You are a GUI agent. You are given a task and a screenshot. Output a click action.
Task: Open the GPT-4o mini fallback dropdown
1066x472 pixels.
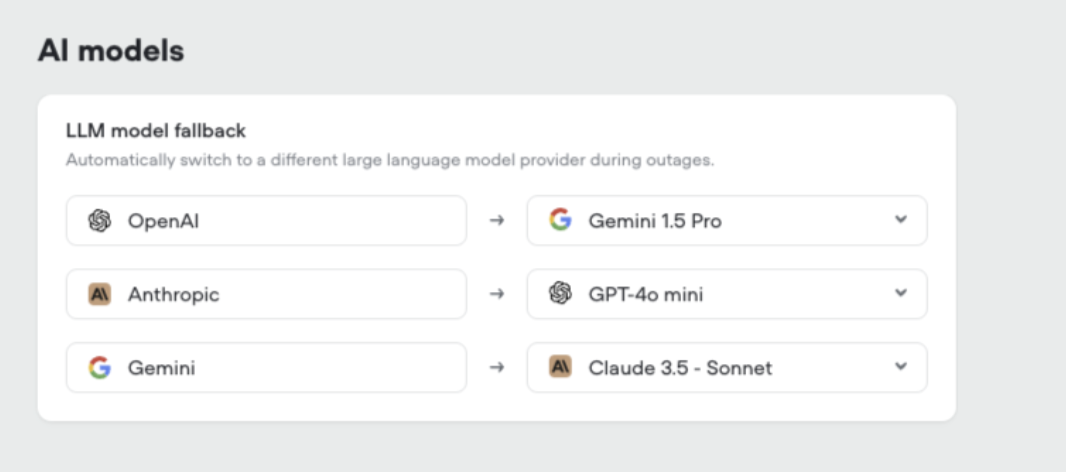click(x=726, y=294)
